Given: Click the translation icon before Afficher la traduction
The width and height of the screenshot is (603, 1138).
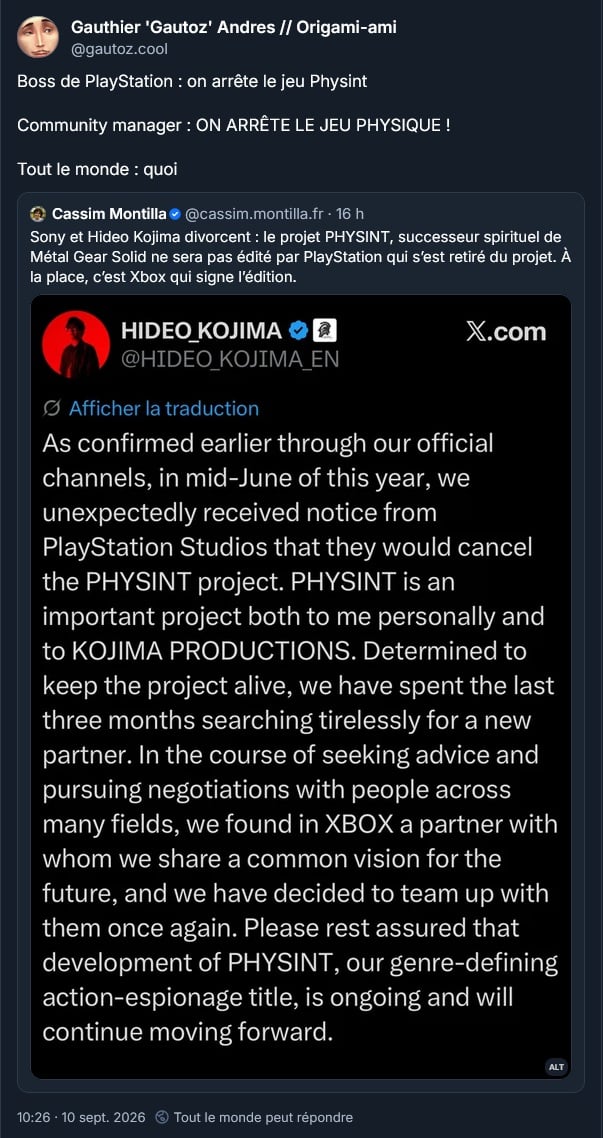Looking at the screenshot, I should [51, 409].
